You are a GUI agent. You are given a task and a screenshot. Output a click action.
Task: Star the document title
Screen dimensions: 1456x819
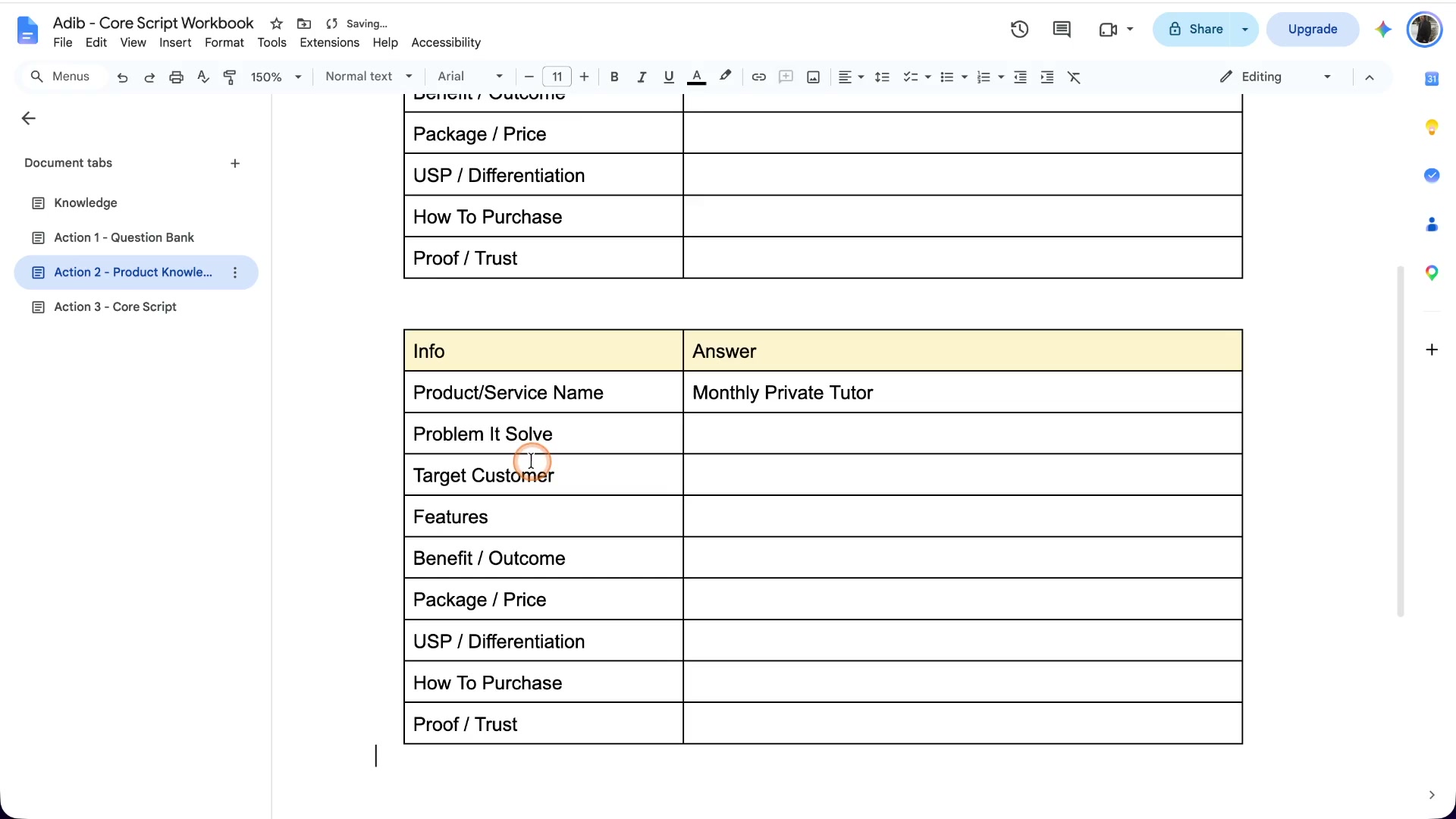coord(277,24)
